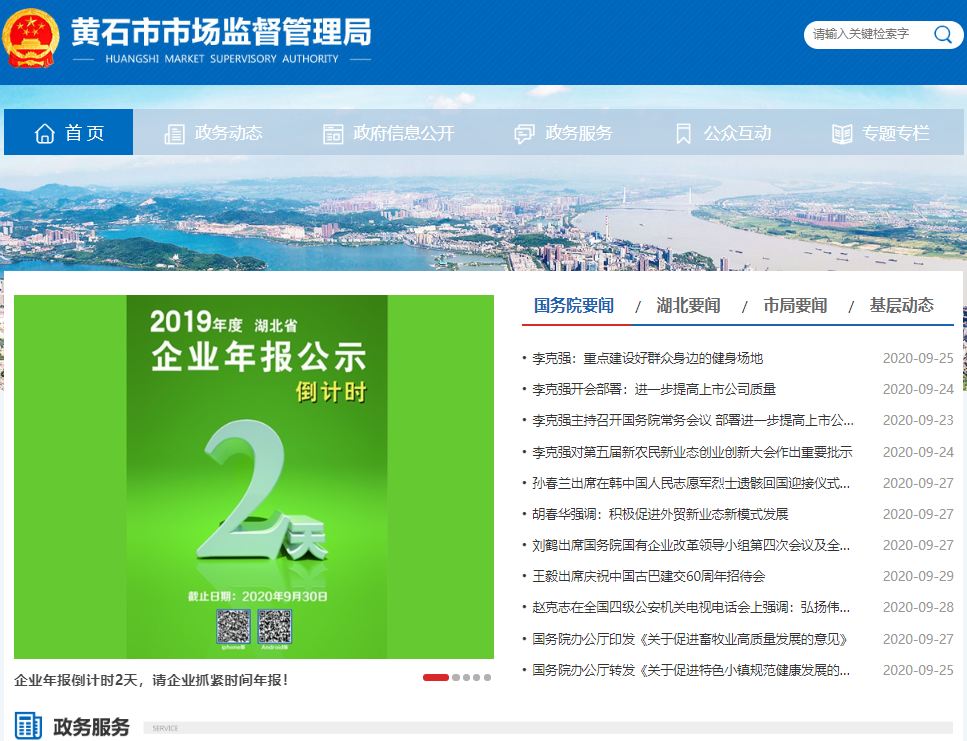967x741 pixels.
Task: Switch to the 湖北要闻 tab
Action: click(688, 305)
